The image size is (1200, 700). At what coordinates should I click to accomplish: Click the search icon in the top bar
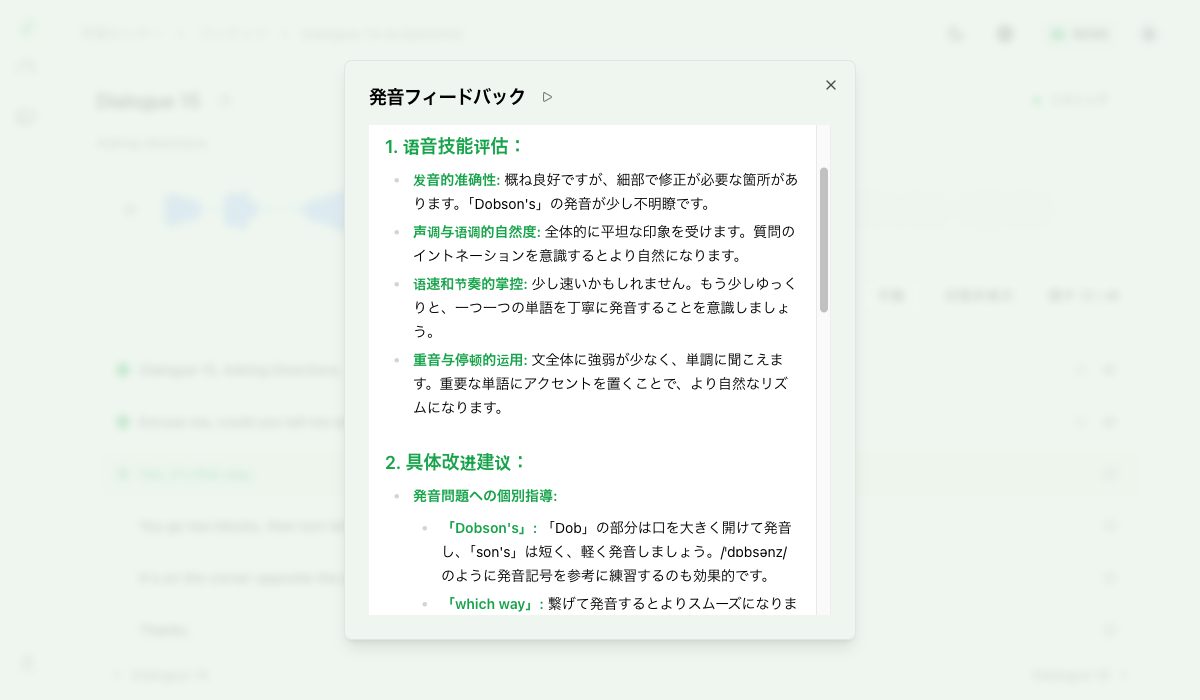coord(955,33)
